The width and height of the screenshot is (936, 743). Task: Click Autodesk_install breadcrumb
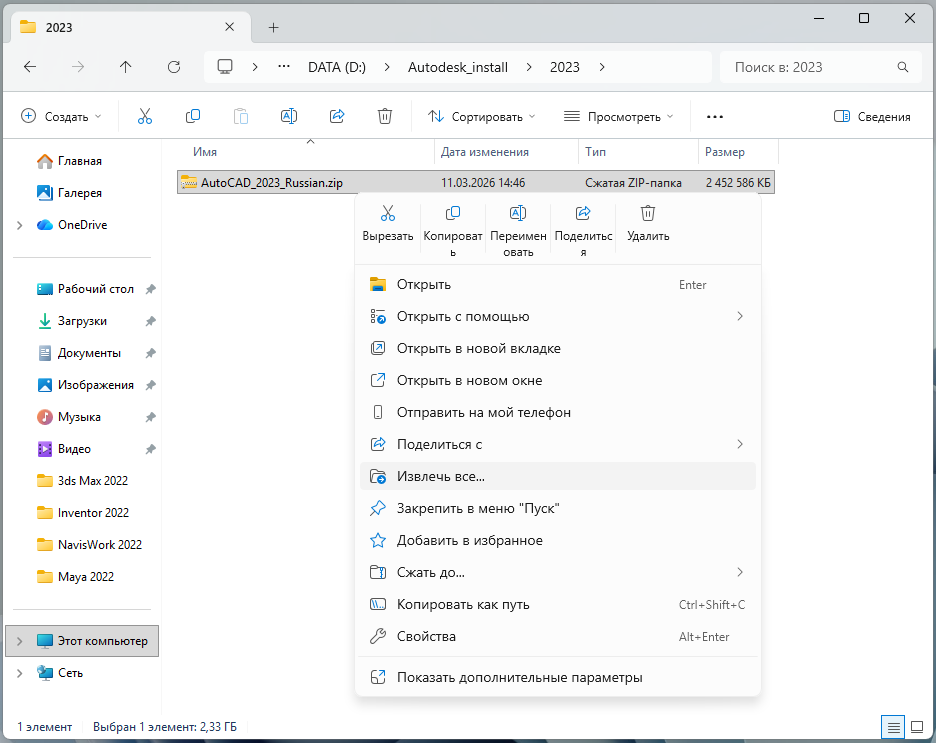458,67
